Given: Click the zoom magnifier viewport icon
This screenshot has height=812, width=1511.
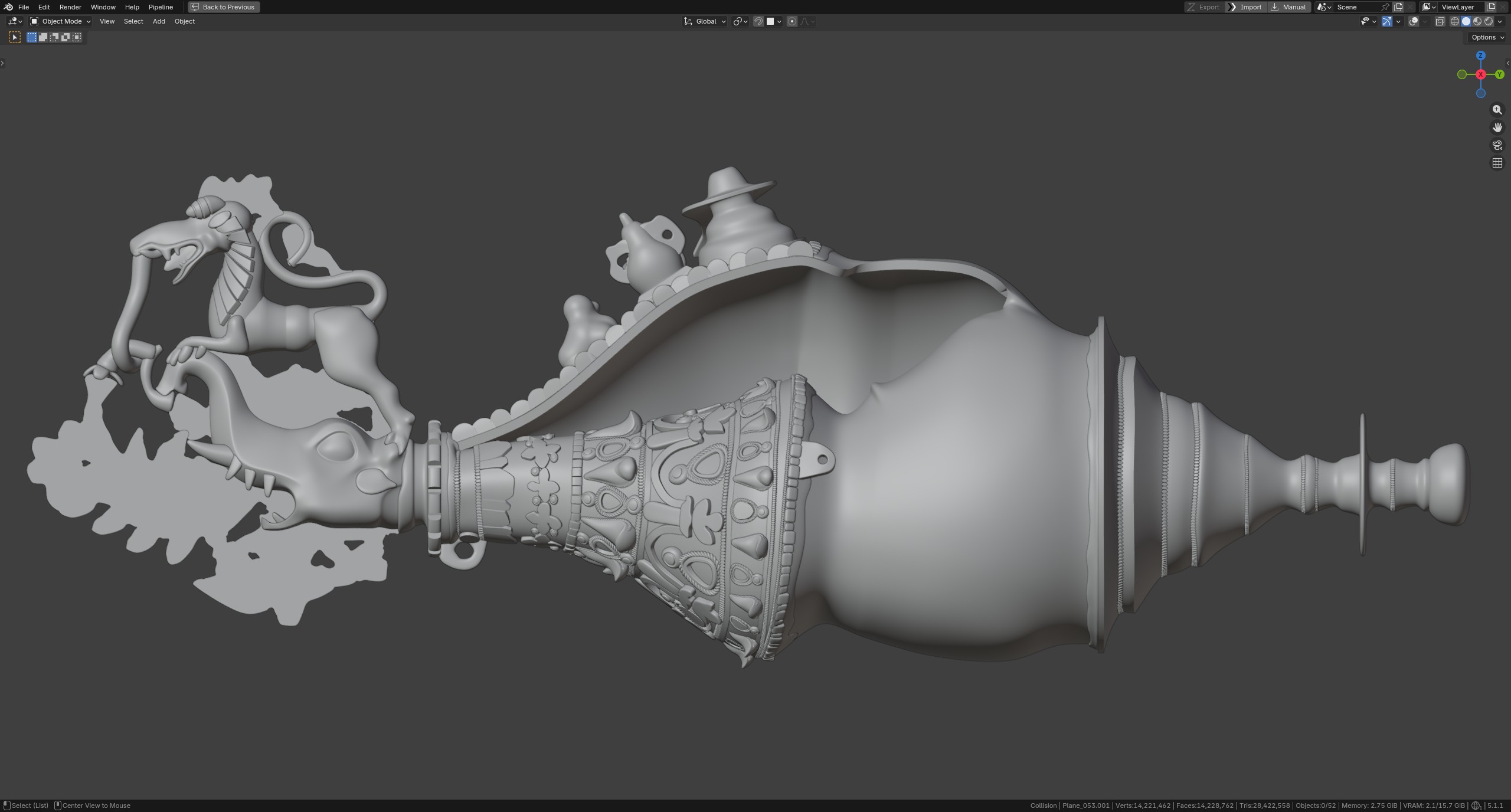Looking at the screenshot, I should click(1497, 110).
